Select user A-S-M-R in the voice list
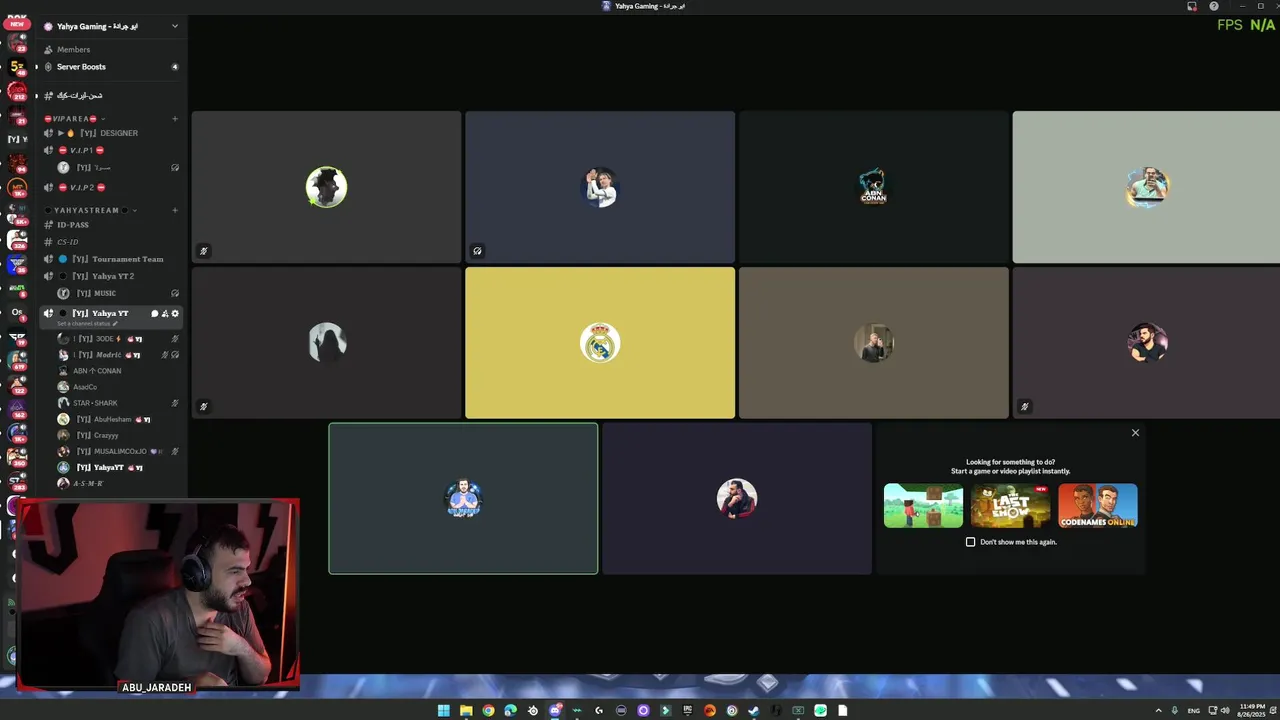The width and height of the screenshot is (1280, 720). (118, 483)
